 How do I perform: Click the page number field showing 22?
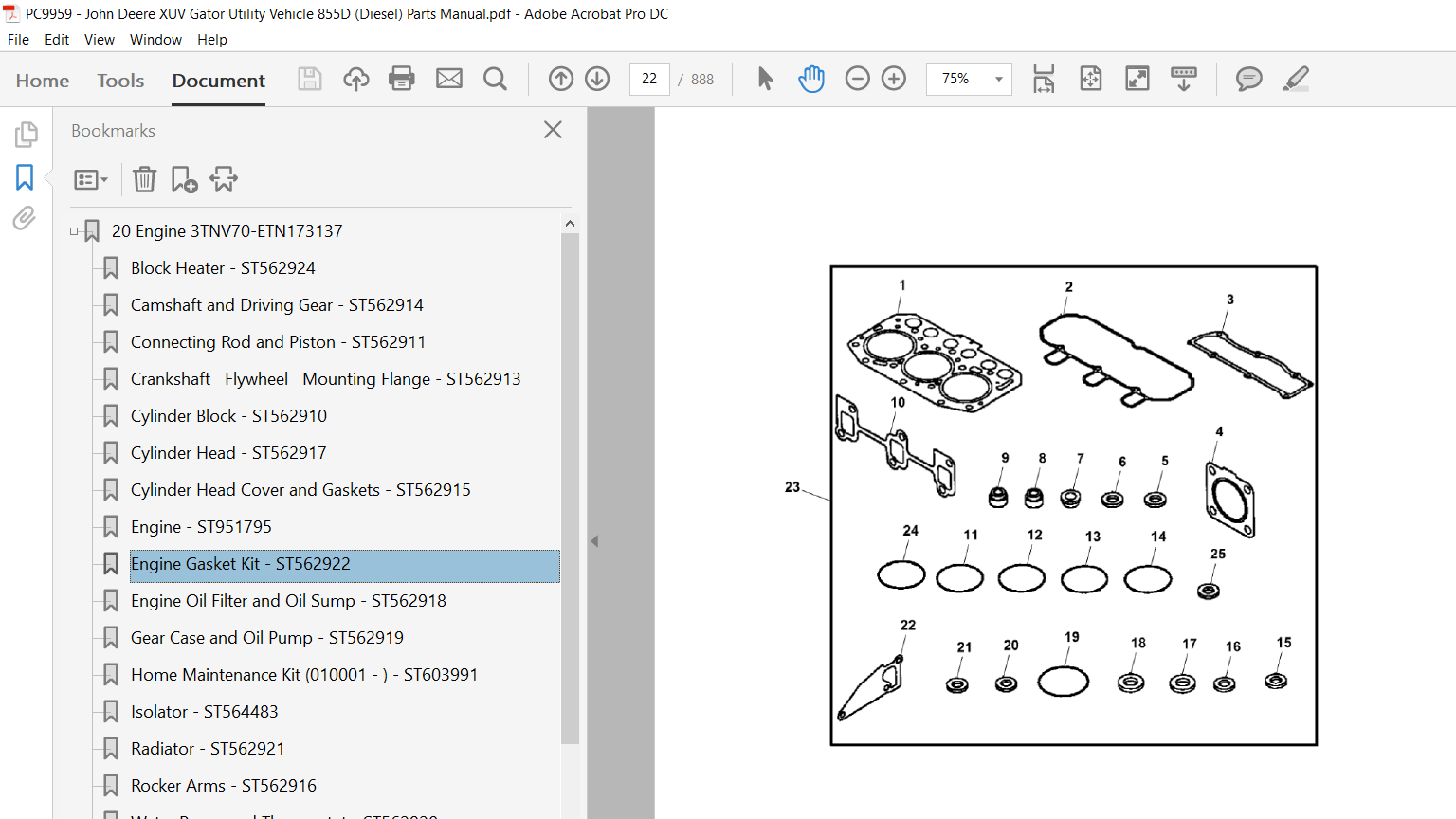coord(649,79)
